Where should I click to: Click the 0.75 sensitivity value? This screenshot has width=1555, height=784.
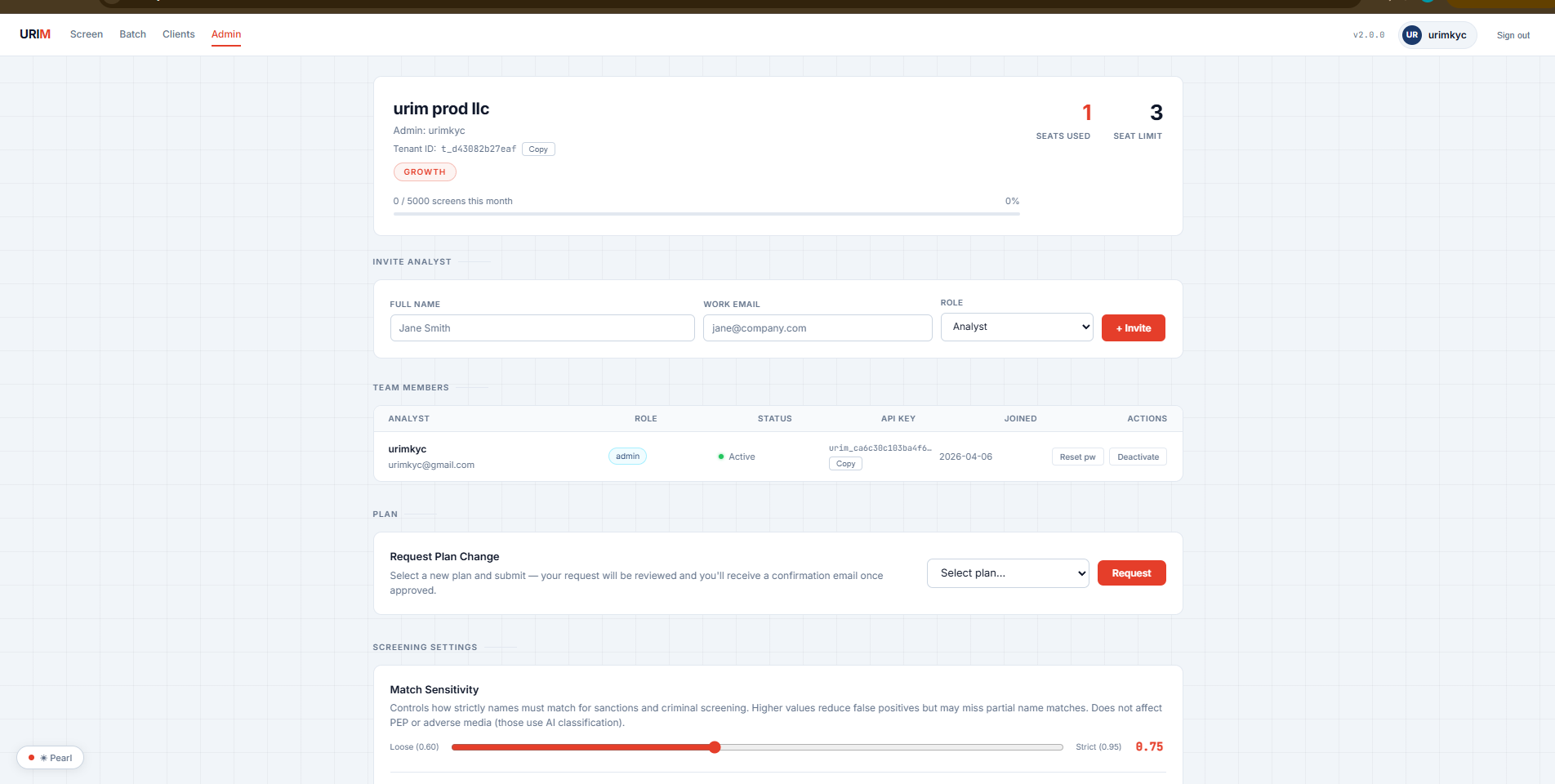click(1150, 747)
